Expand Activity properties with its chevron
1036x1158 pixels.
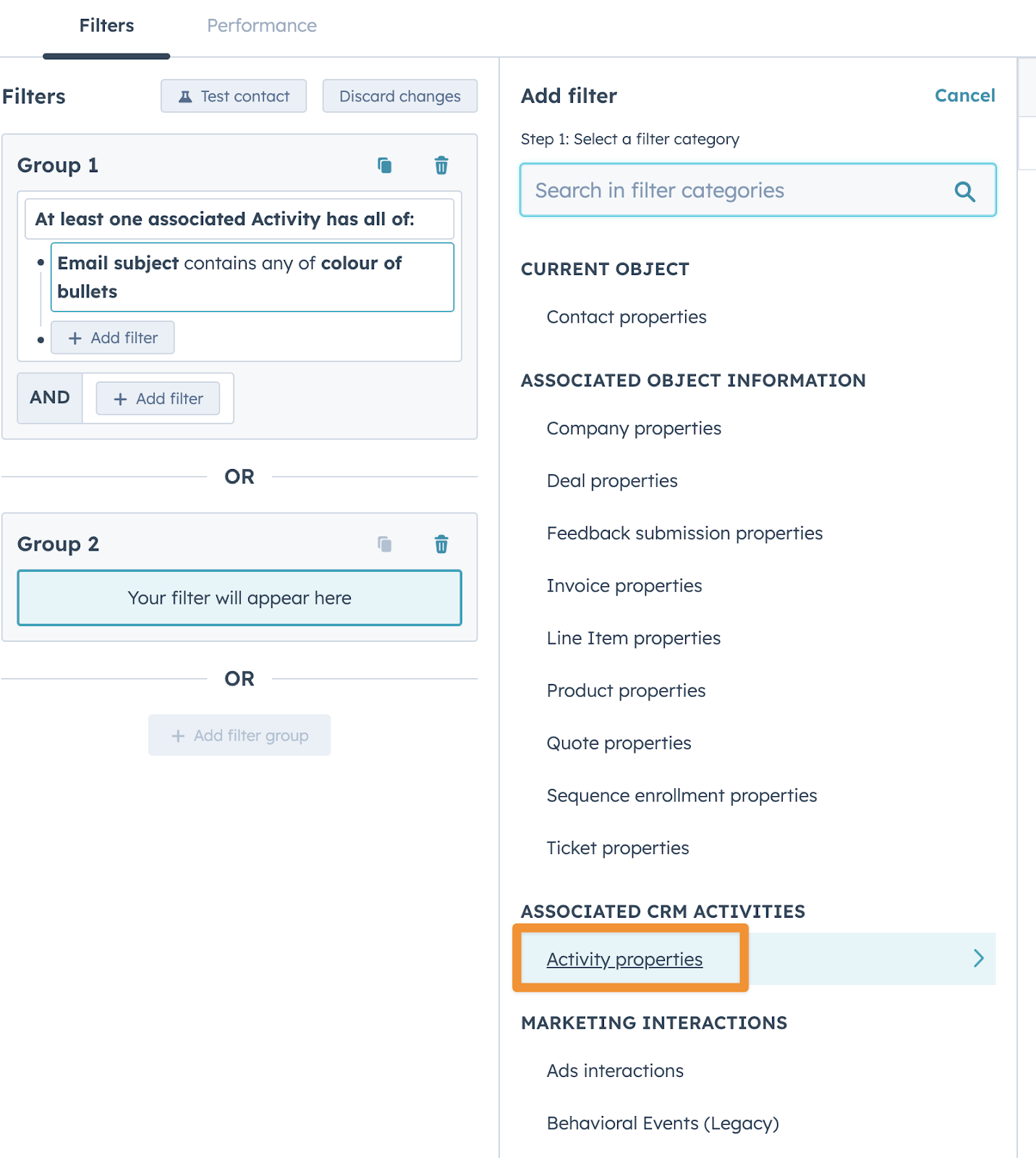click(x=980, y=958)
